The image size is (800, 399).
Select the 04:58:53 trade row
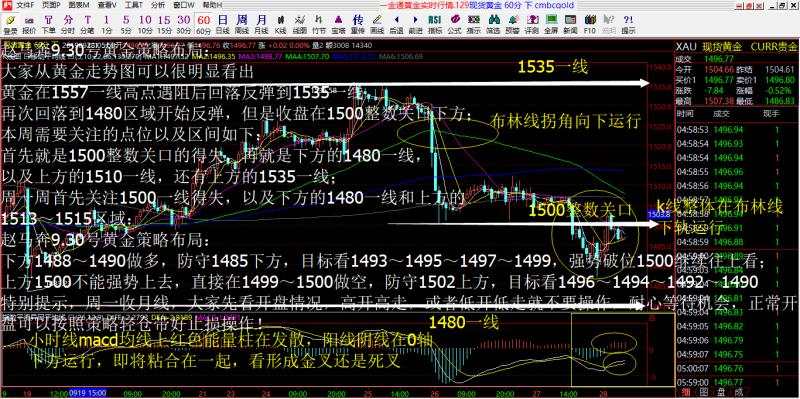(737, 130)
